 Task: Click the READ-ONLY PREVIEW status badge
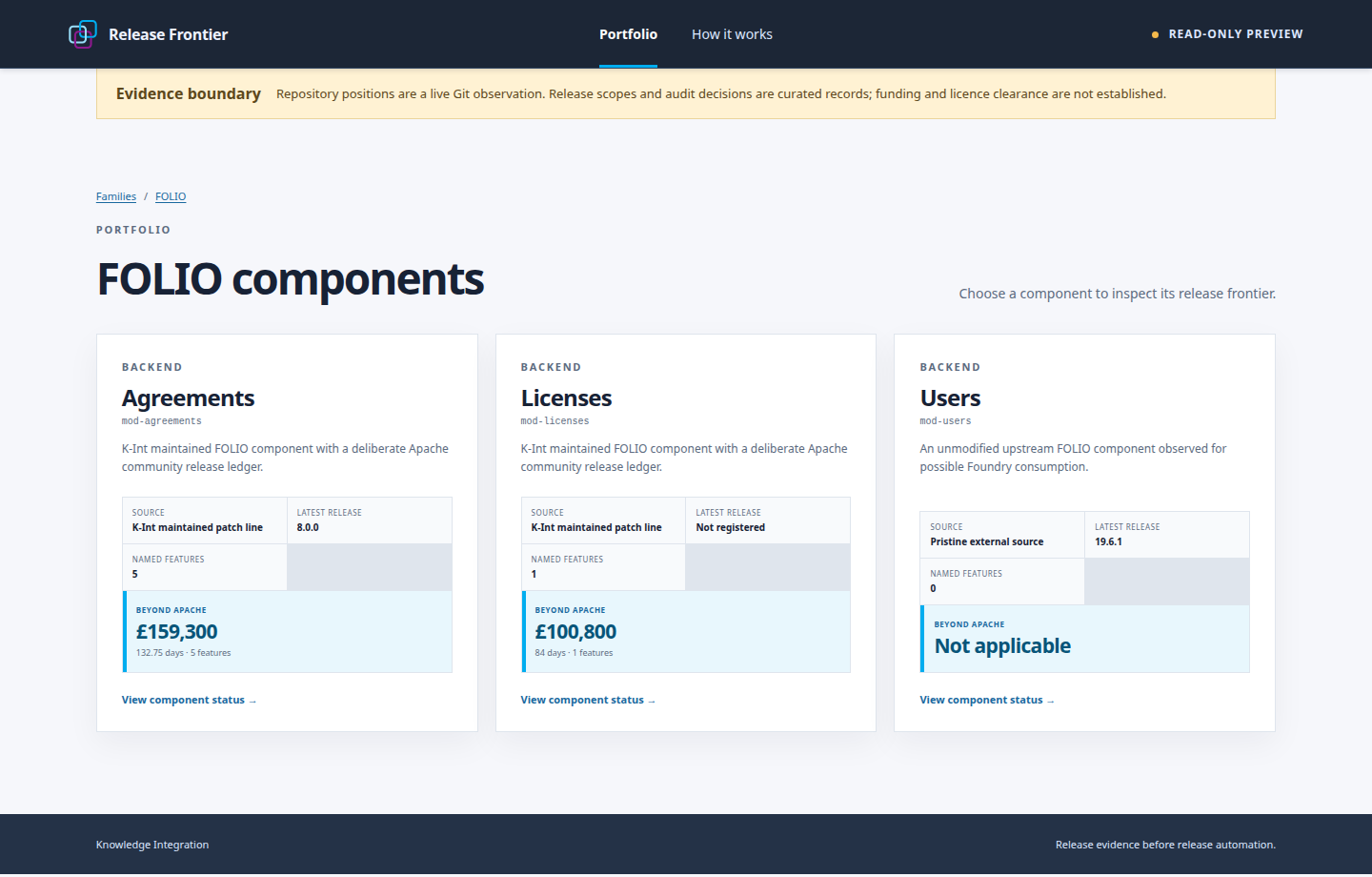[1227, 34]
